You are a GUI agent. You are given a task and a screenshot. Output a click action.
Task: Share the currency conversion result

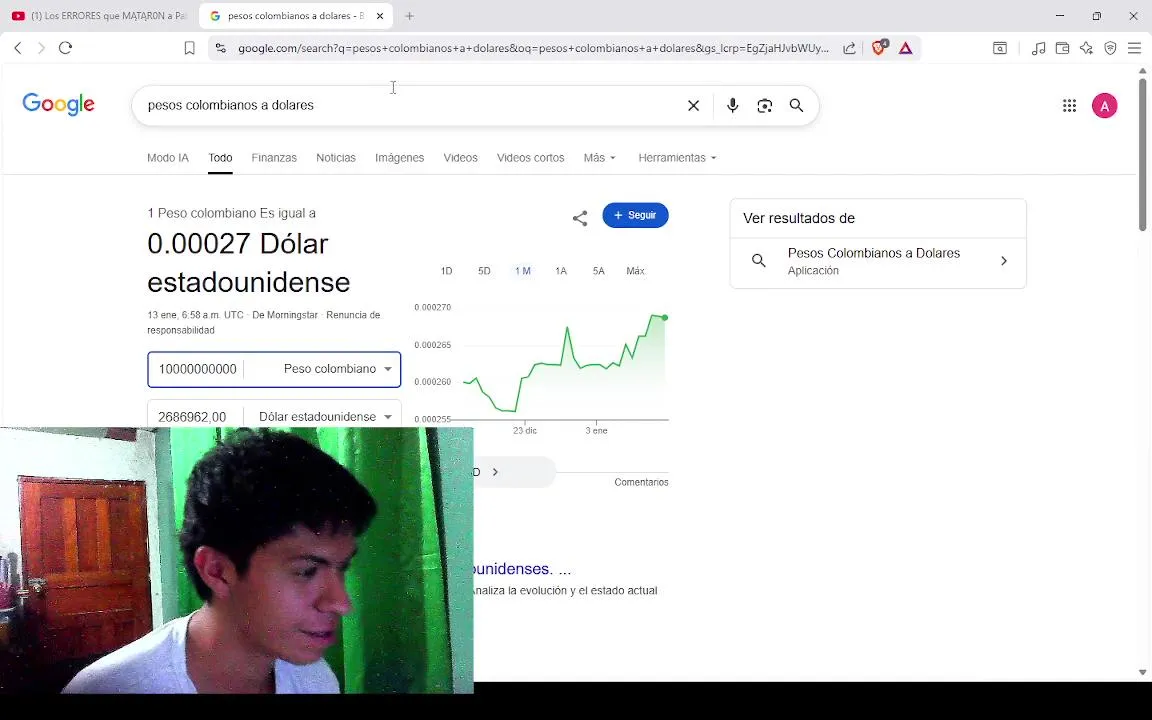tap(580, 217)
